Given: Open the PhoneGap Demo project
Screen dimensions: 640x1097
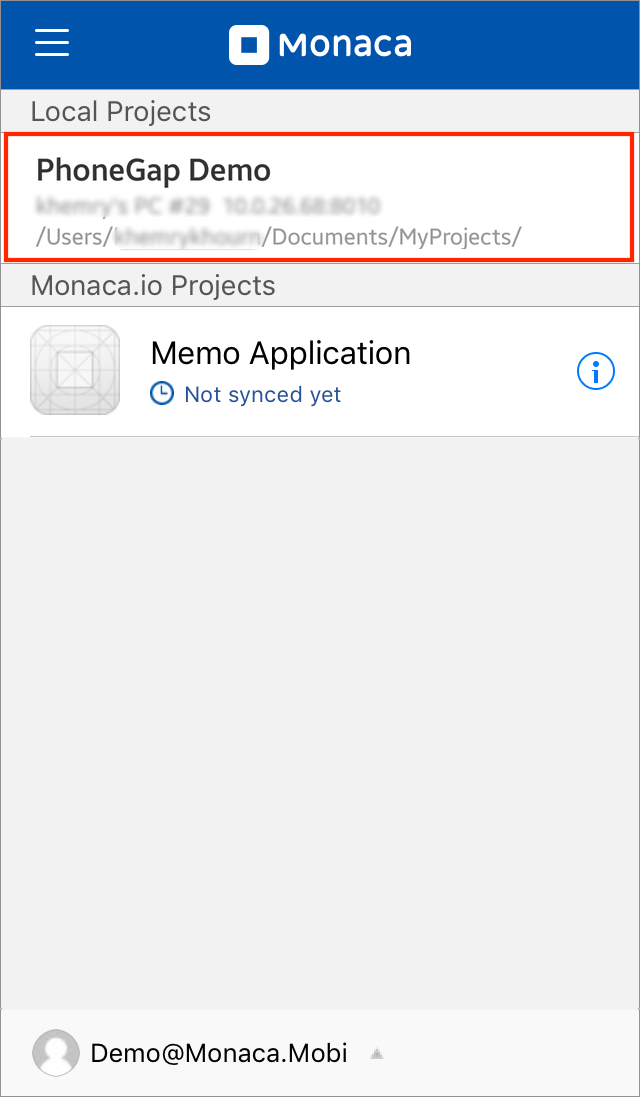Looking at the screenshot, I should click(153, 170).
